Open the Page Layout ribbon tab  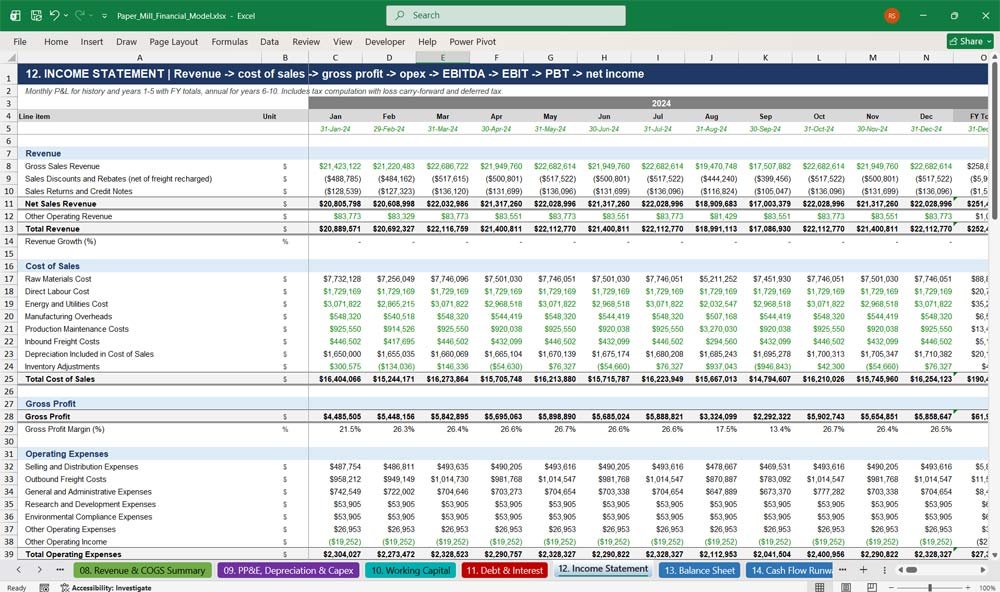[173, 41]
